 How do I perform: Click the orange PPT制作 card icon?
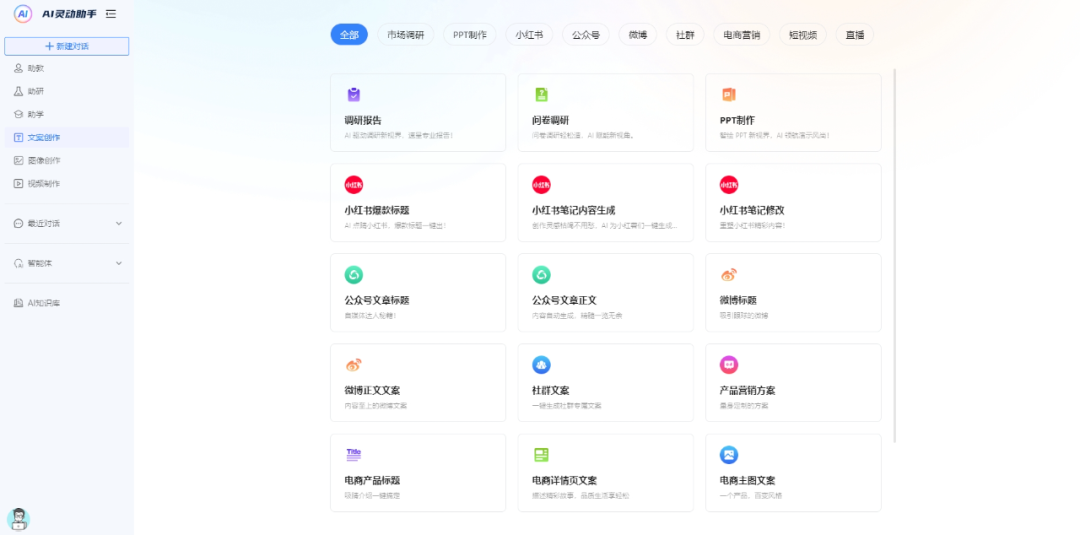pyautogui.click(x=729, y=95)
